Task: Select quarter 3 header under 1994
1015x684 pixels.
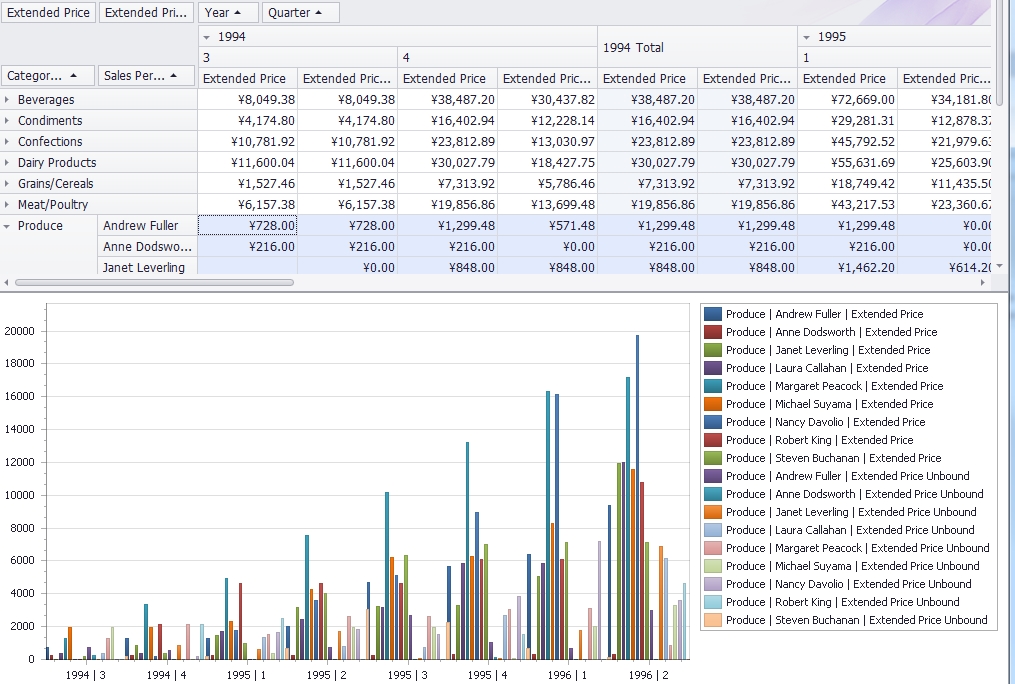Action: pyautogui.click(x=298, y=58)
